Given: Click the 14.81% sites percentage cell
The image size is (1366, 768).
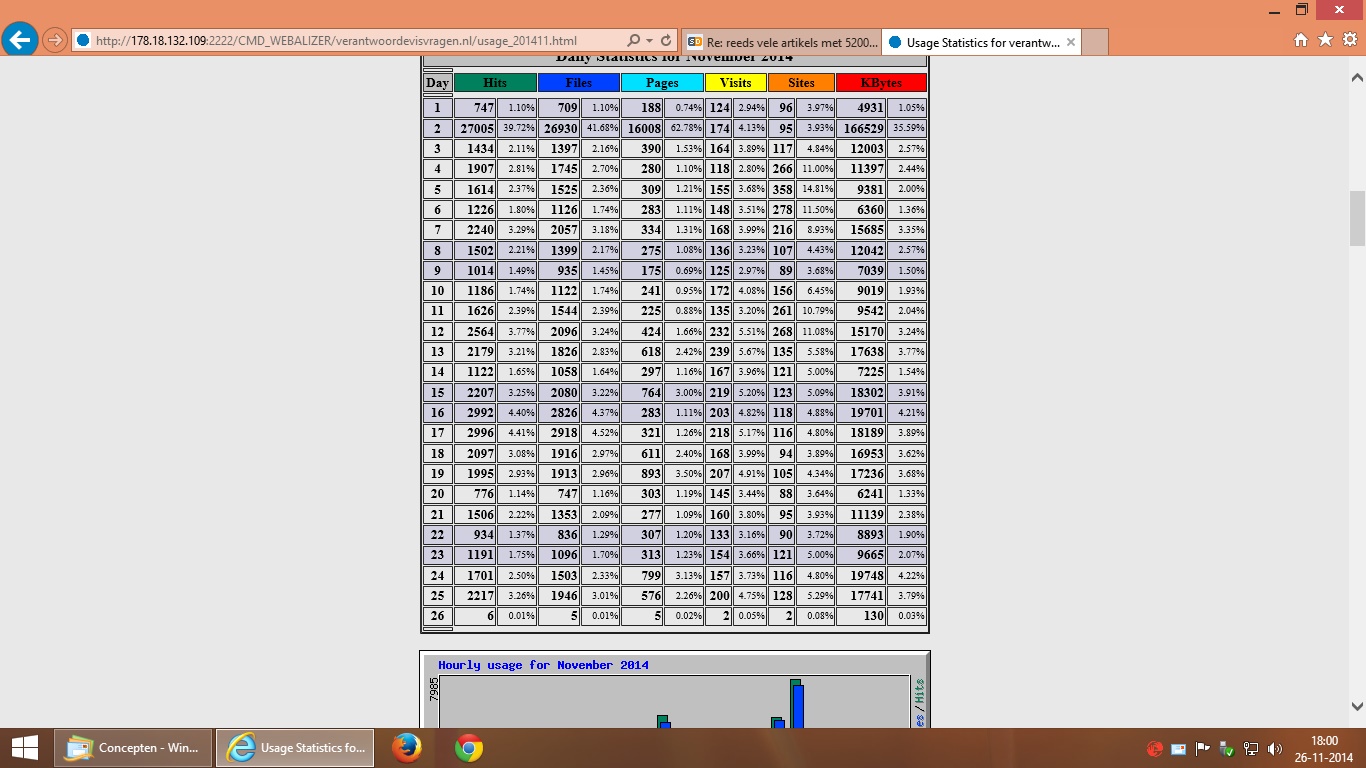Looking at the screenshot, I should click(816, 189).
